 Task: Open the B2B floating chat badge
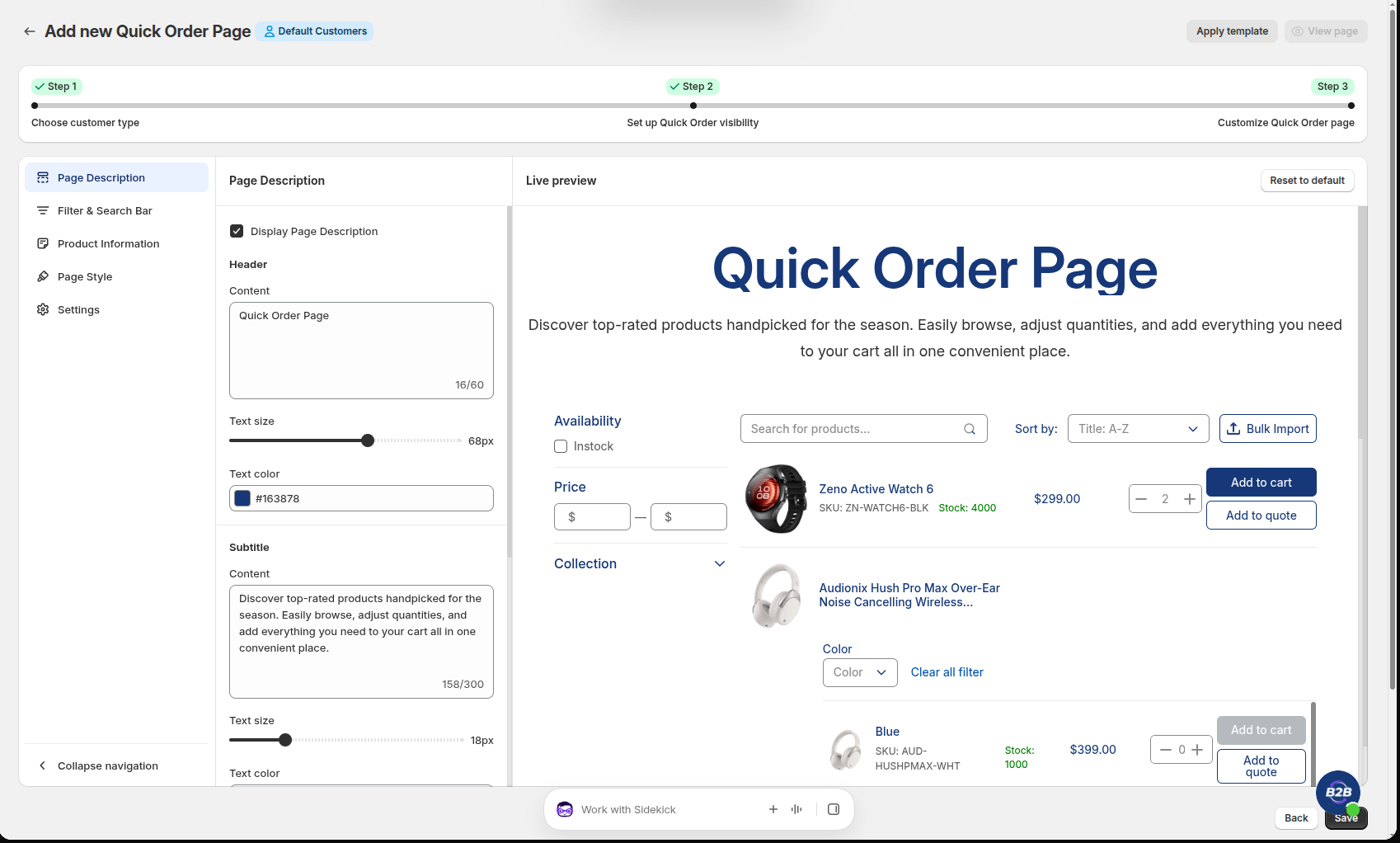(1338, 792)
